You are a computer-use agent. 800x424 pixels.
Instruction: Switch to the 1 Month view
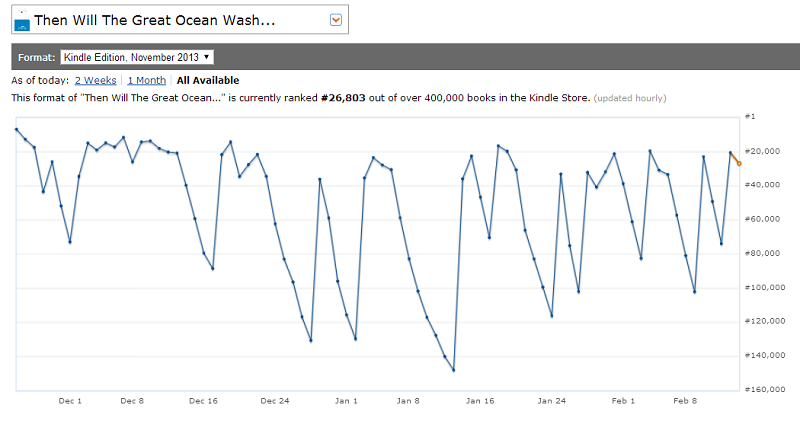[146, 80]
